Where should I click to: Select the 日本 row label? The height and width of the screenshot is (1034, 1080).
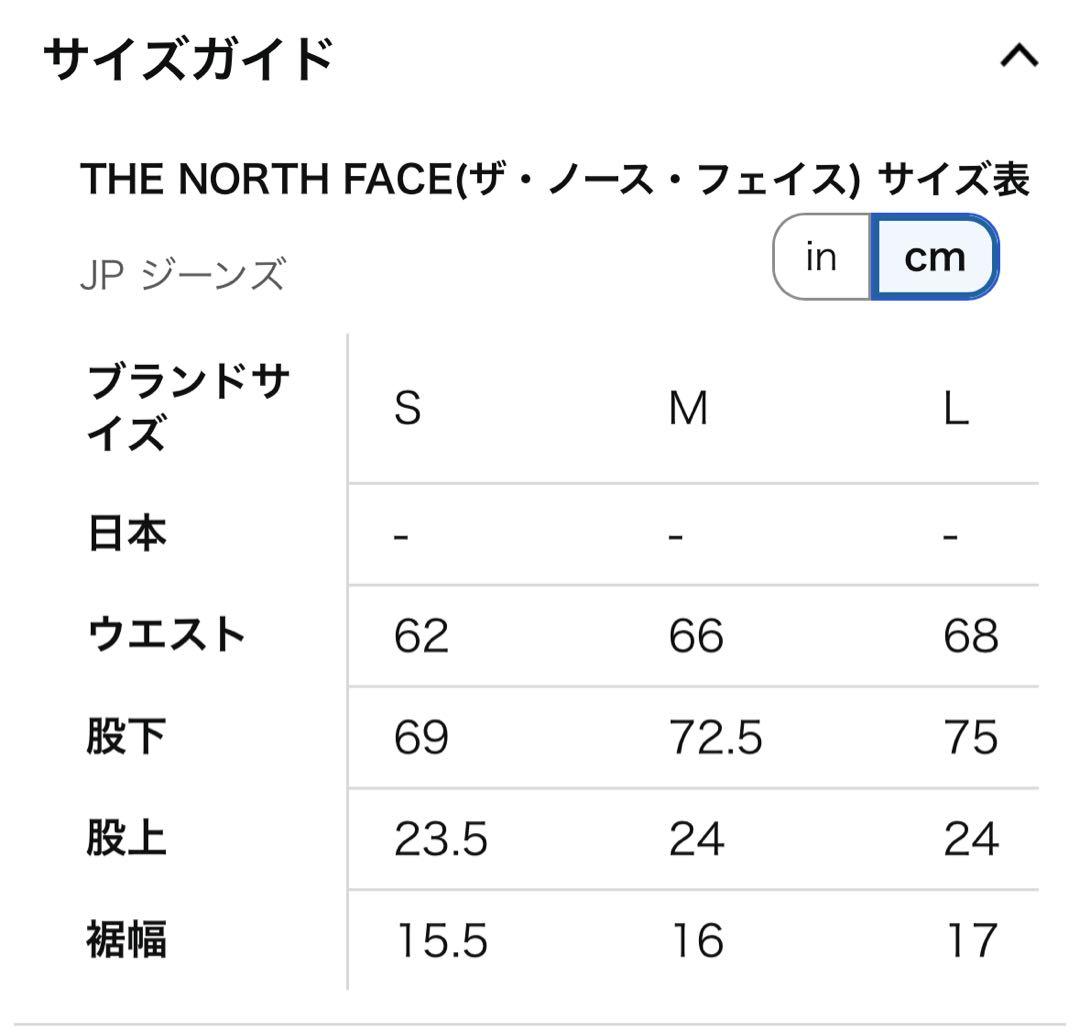(x=127, y=534)
